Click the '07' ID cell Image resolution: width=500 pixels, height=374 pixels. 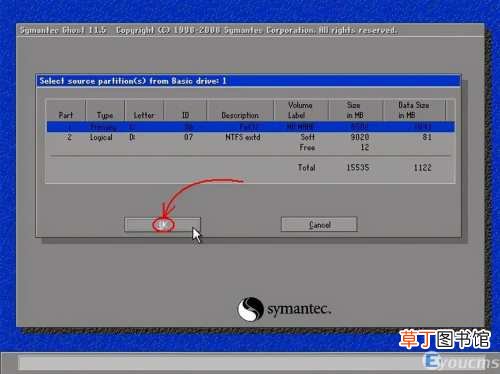188,137
